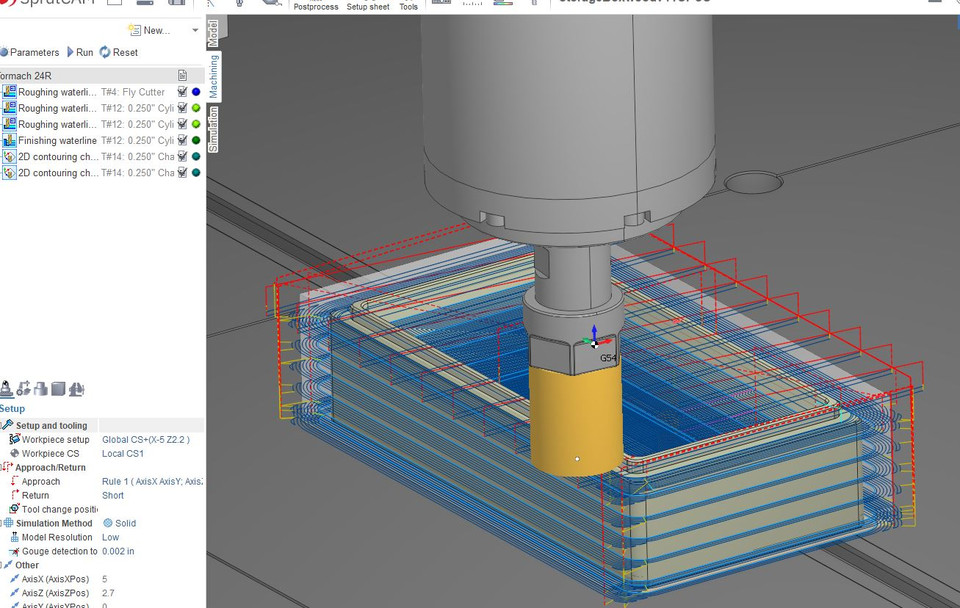Click the Tool change position icon
The height and width of the screenshot is (608, 960).
tap(14, 508)
